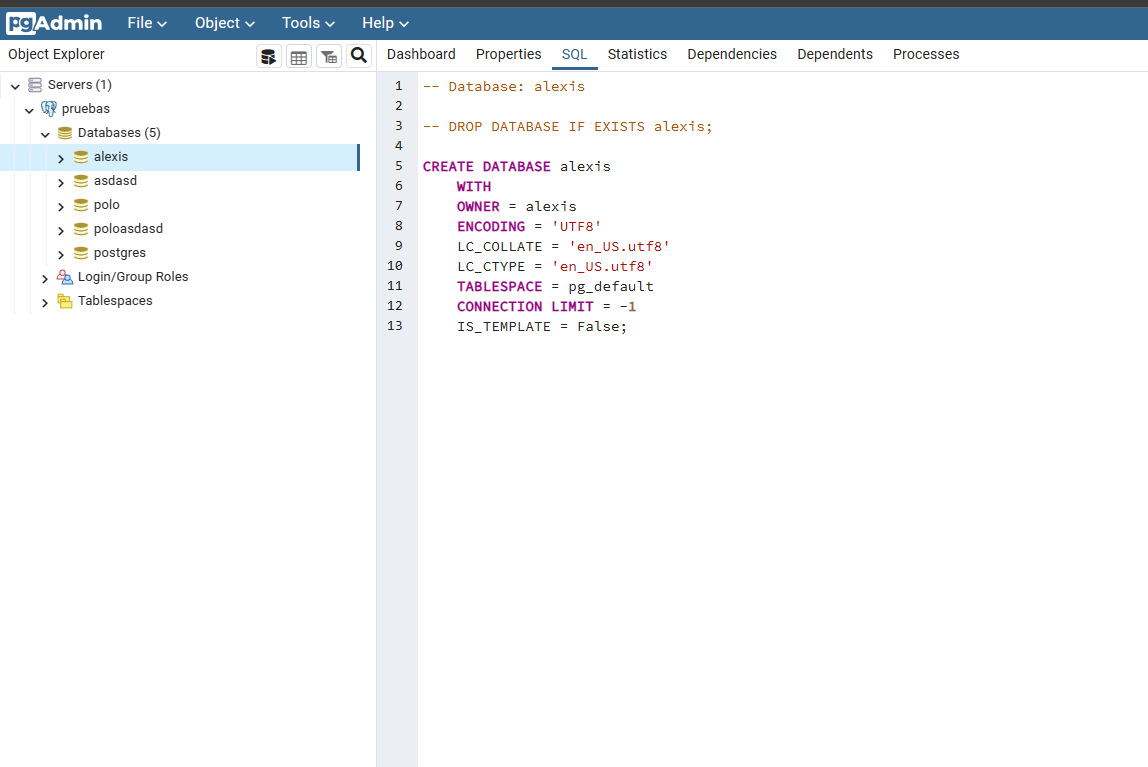Click the Login/Group Roles icon

[x=65, y=277]
